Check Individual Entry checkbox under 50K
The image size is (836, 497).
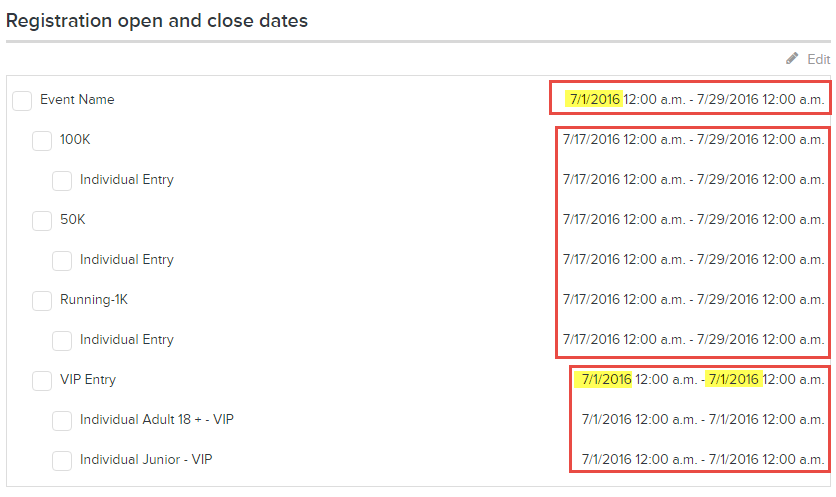click(62, 261)
